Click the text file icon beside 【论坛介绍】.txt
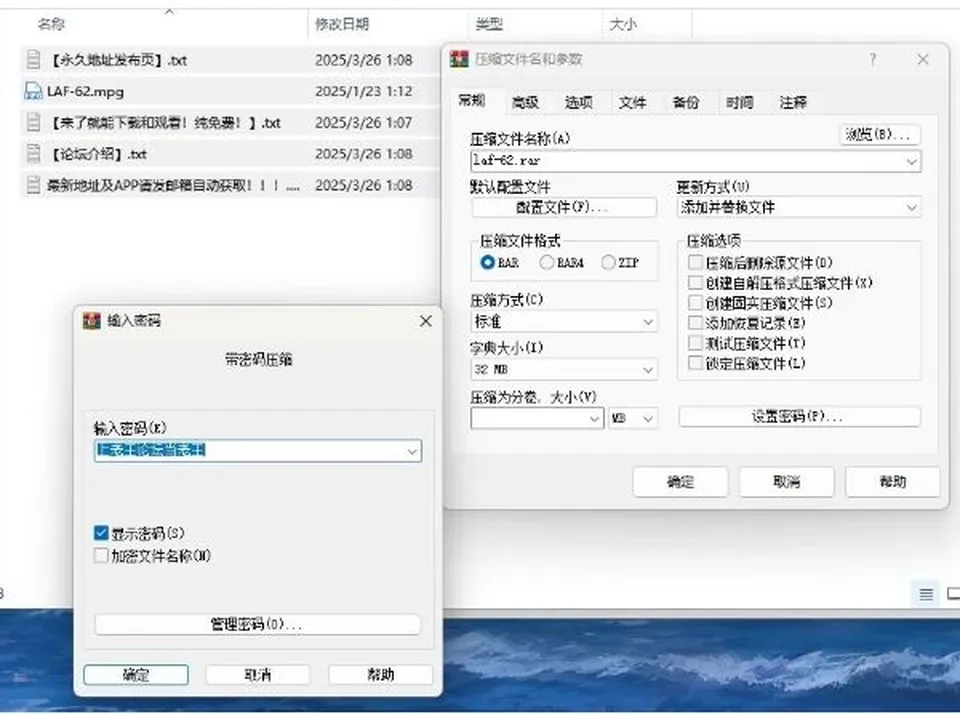 tap(34, 154)
